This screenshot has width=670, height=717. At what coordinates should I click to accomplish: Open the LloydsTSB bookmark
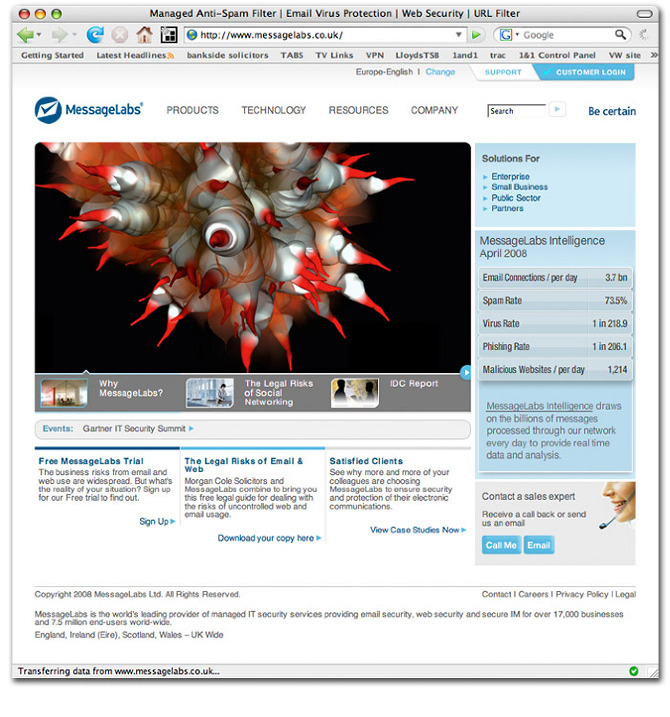417,55
